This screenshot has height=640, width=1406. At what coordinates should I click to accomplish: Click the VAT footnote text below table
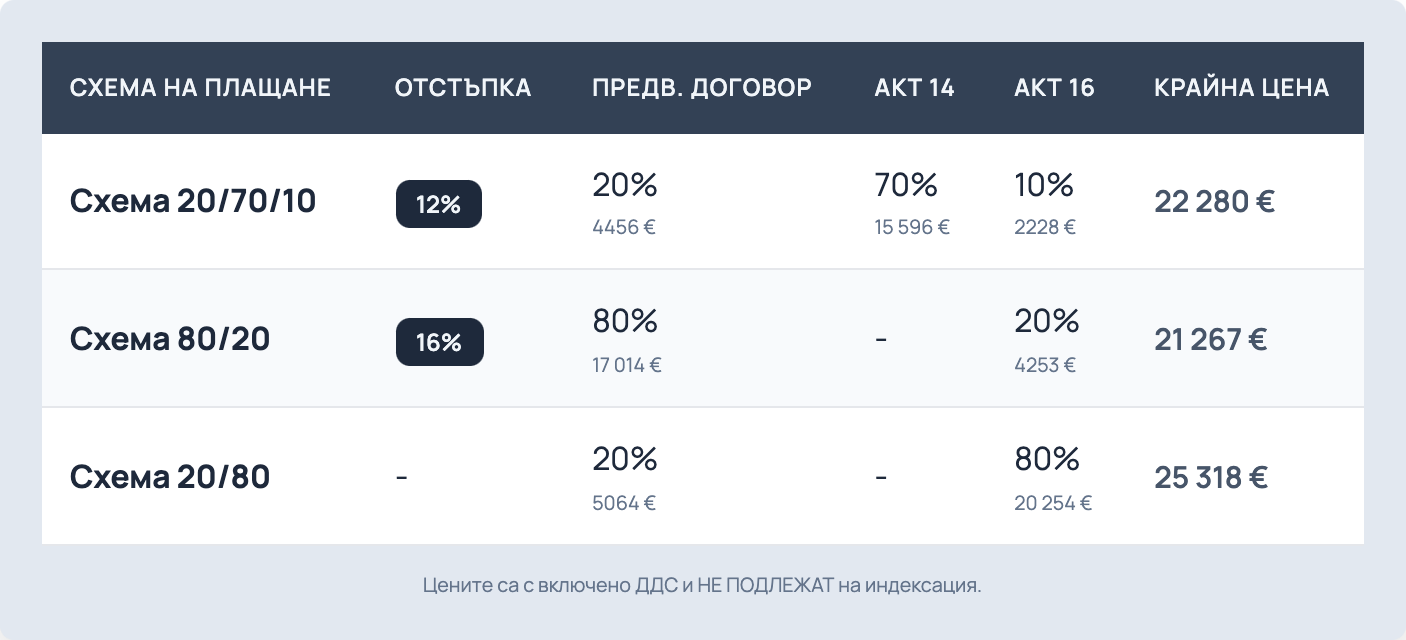tap(702, 585)
